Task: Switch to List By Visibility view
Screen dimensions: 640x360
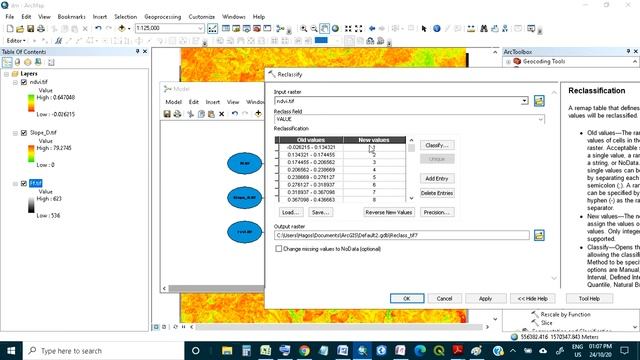Action: [28, 62]
